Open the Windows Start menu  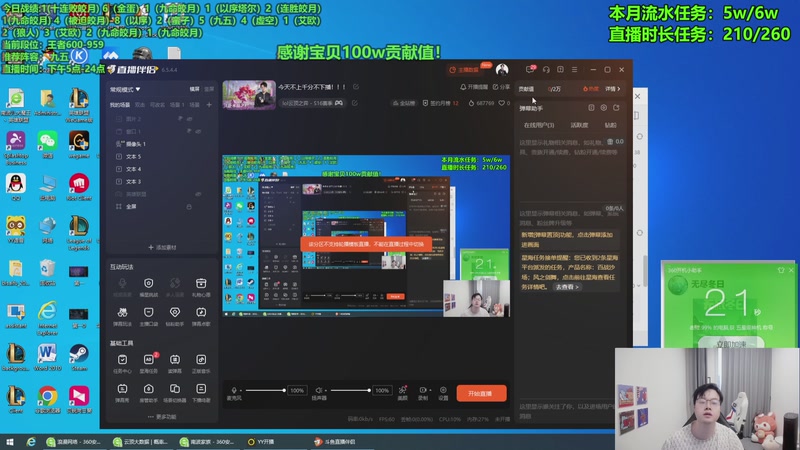(x=10, y=442)
